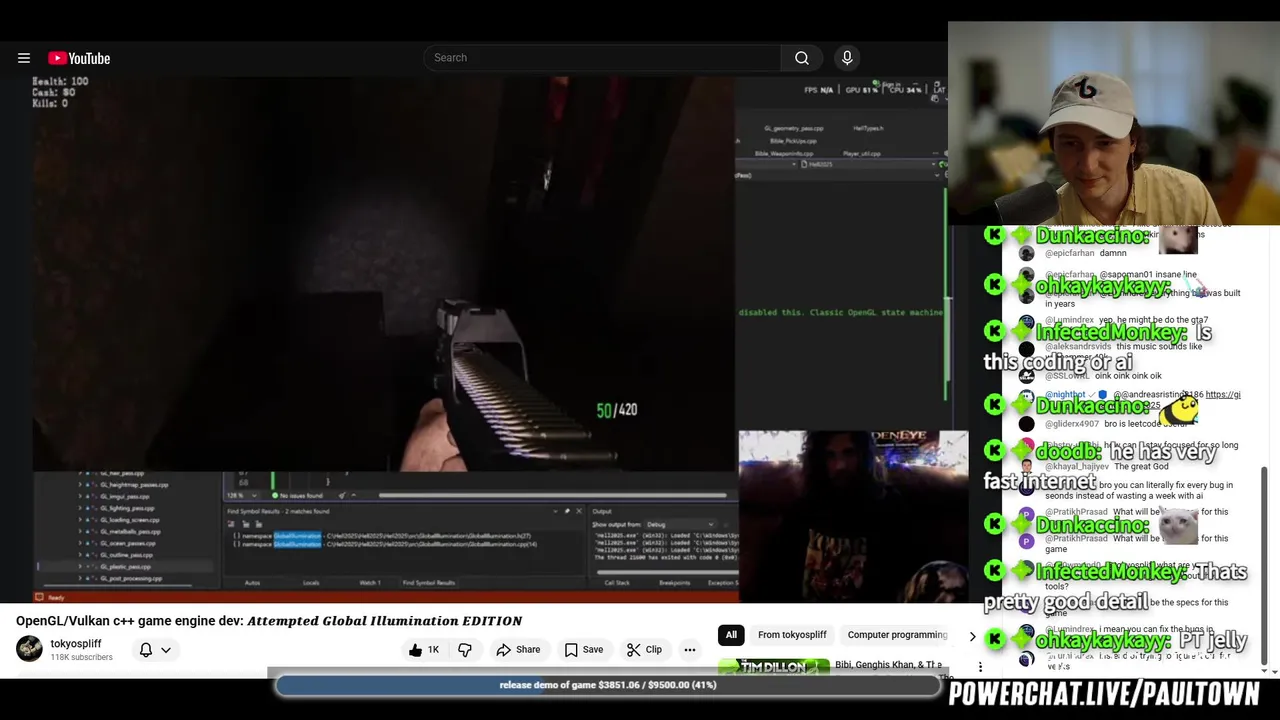Share the video using Share button
This screenshot has height=720, width=1280.
518,650
